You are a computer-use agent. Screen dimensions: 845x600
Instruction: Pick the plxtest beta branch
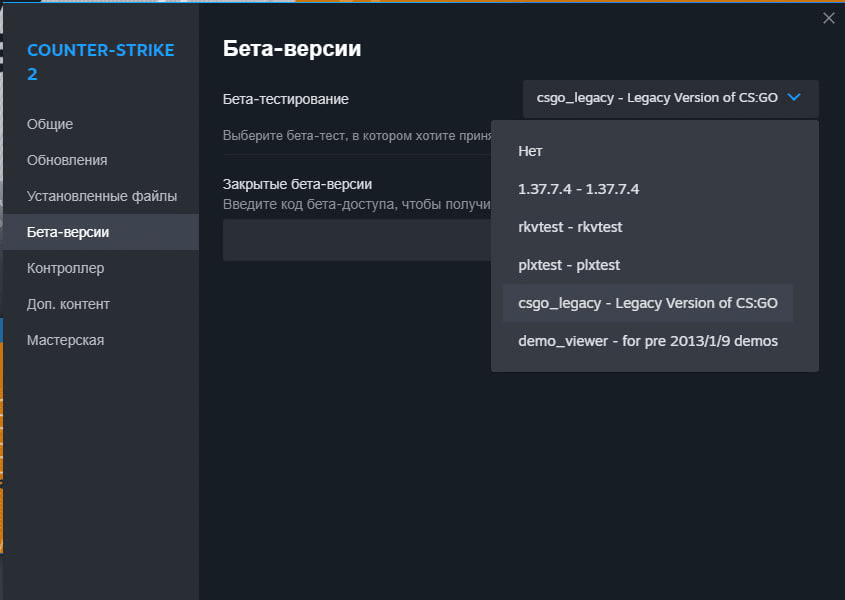(569, 265)
